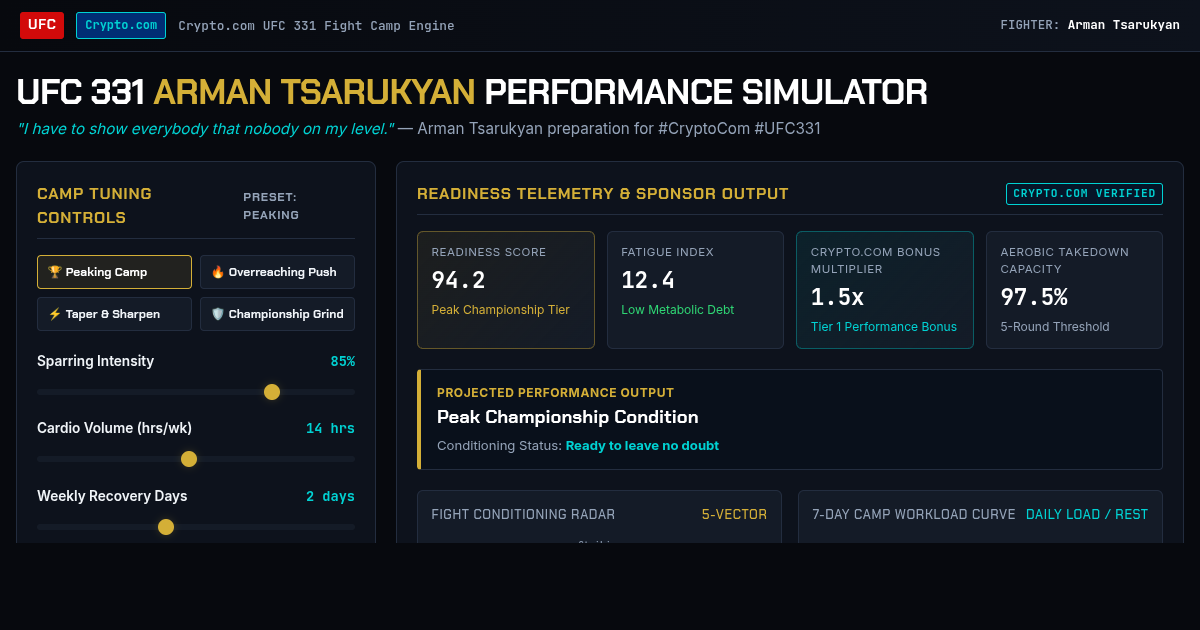The image size is (1200, 630).
Task: Select the Peaking Camp preset
Action: (x=114, y=272)
